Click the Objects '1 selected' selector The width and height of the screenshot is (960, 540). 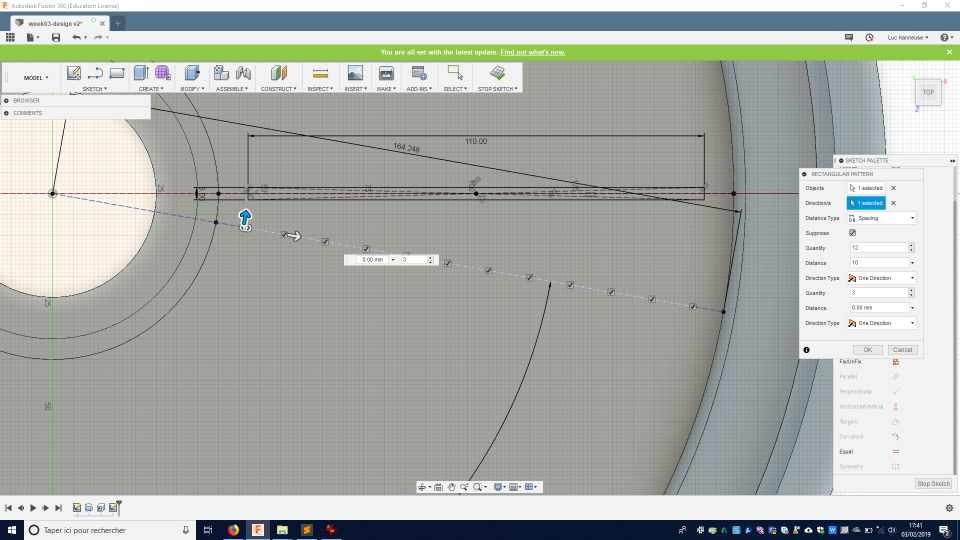click(x=866, y=188)
